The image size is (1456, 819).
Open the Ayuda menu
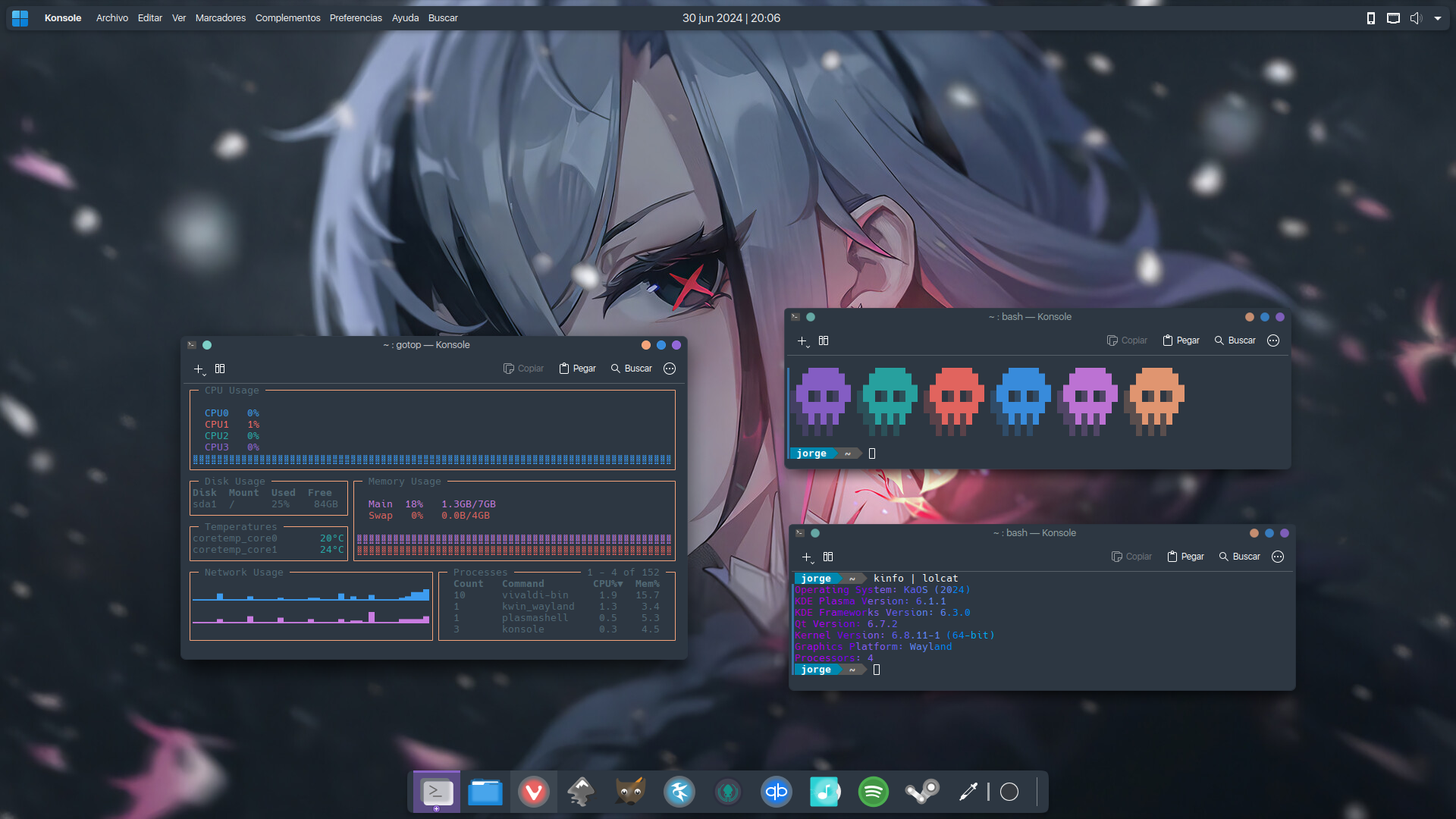point(405,18)
